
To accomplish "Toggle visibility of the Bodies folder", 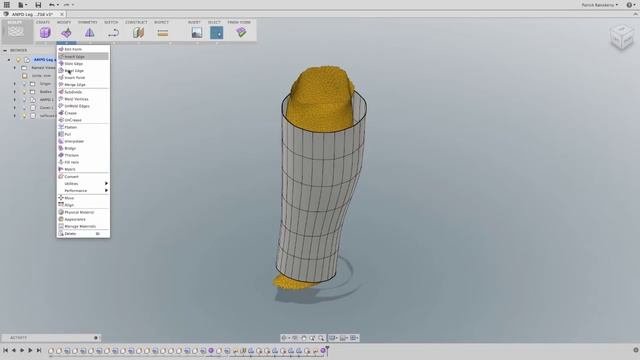I will coord(24,92).
